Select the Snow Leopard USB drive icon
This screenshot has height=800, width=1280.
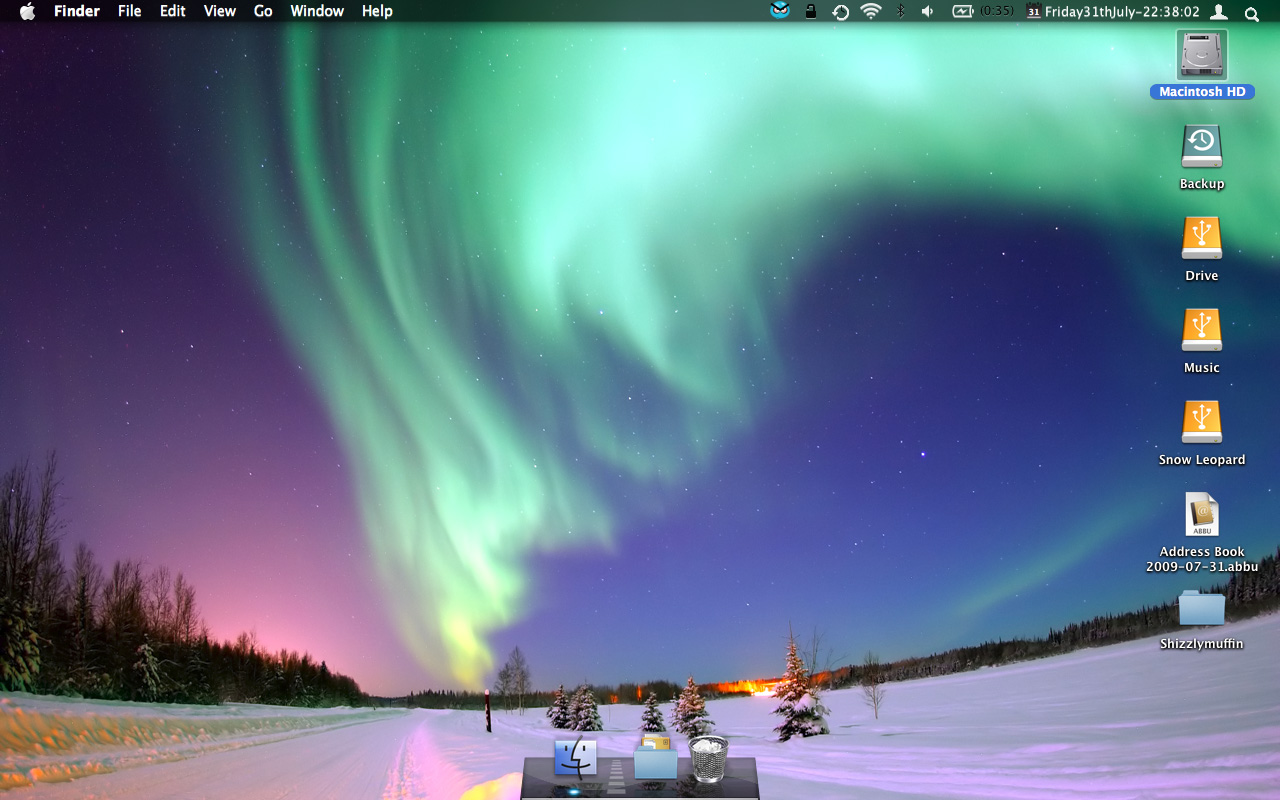pyautogui.click(x=1202, y=422)
